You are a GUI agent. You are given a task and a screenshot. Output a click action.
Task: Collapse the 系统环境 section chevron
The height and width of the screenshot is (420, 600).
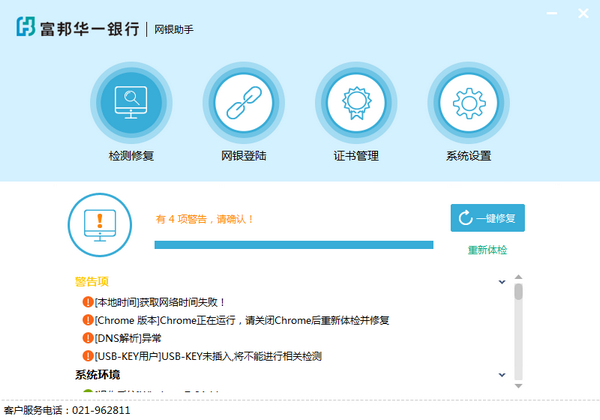[x=502, y=375]
